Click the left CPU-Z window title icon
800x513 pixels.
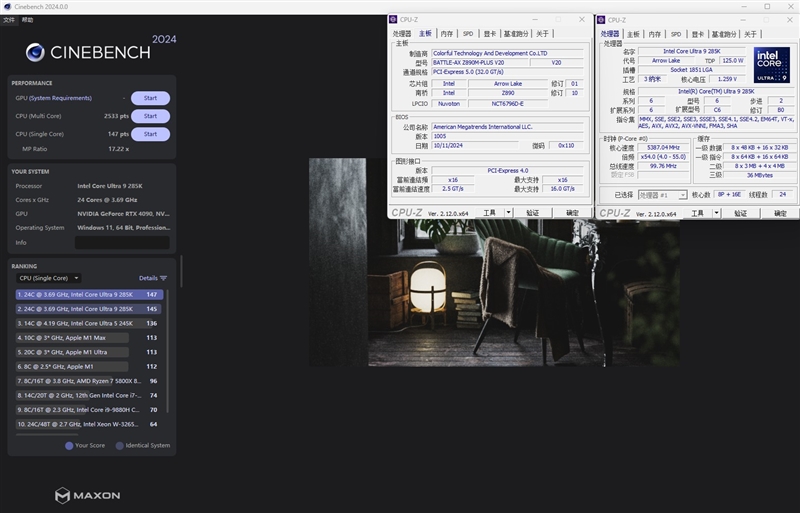point(393,19)
